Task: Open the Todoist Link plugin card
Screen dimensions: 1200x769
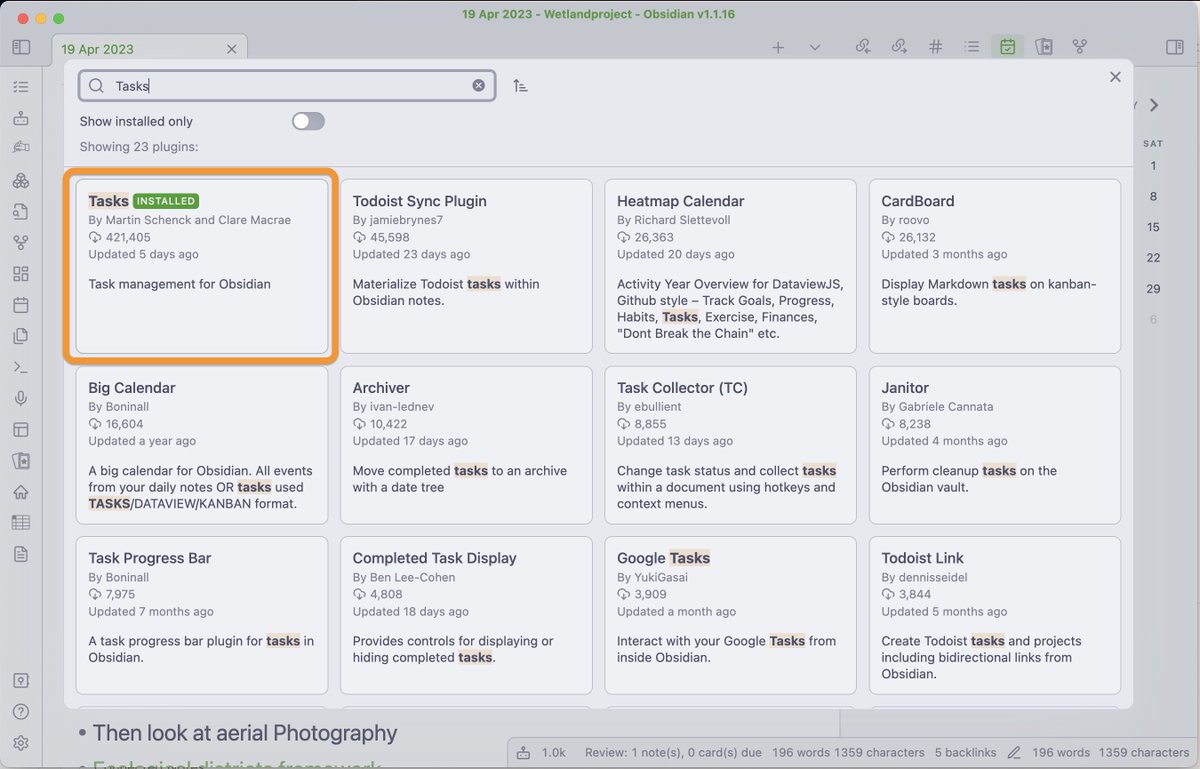Action: click(x=995, y=615)
